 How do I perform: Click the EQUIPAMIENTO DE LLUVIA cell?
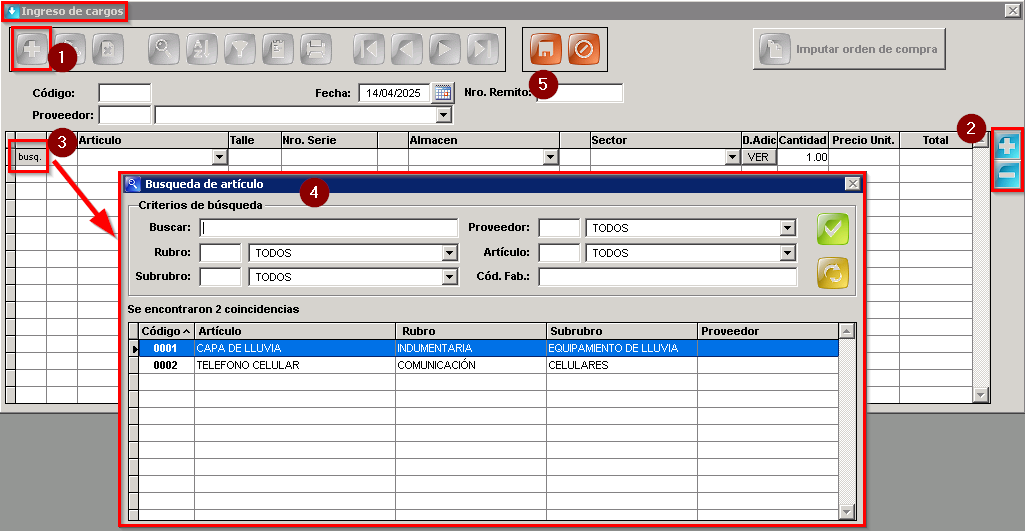(622, 349)
